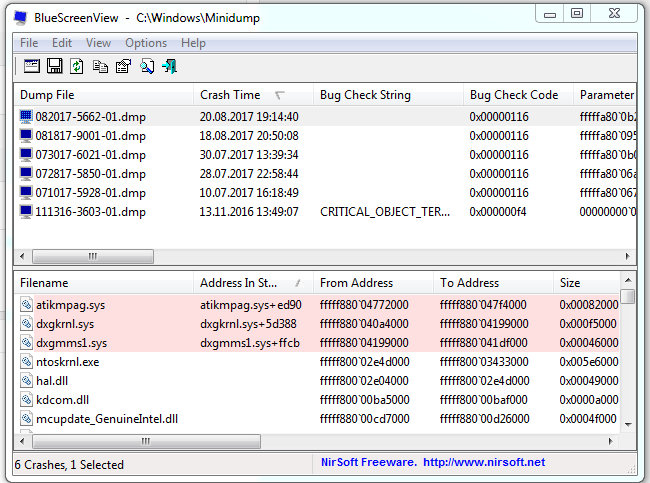Image resolution: width=650 pixels, height=483 pixels.
Task: Open the Help menu
Action: coord(193,43)
